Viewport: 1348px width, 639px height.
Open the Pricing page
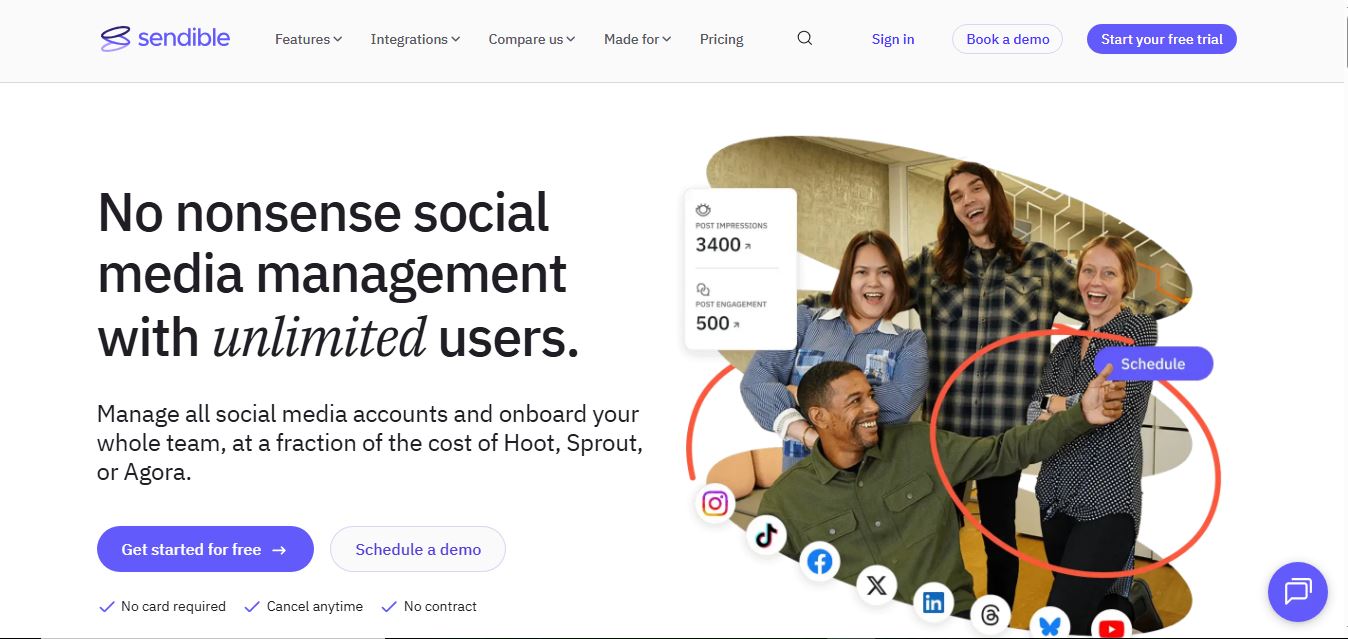722,39
